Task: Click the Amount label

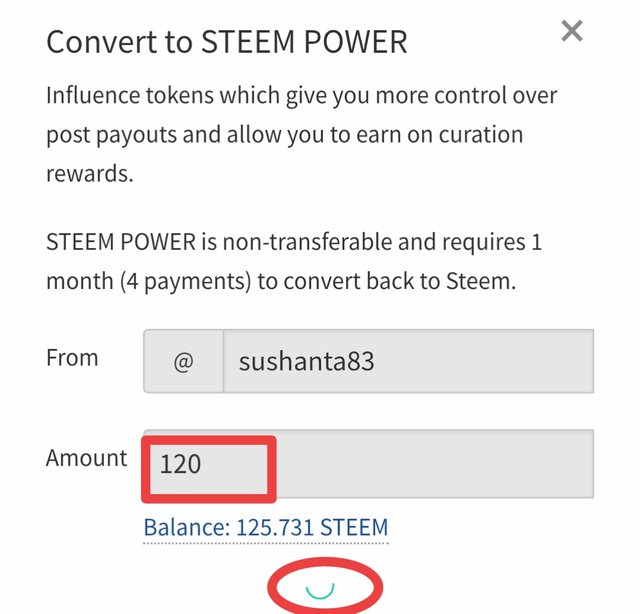Action: pyautogui.click(x=87, y=458)
